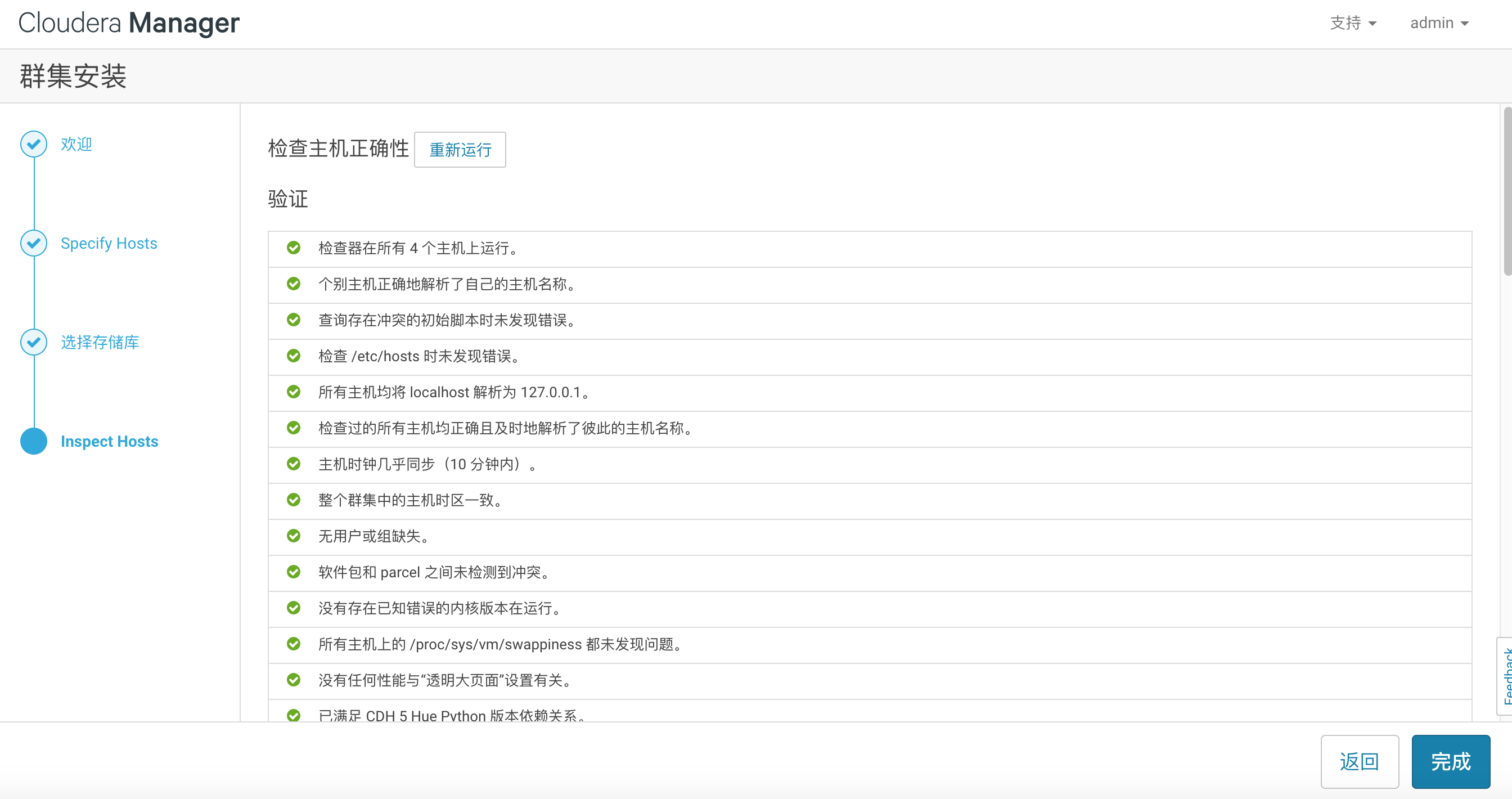The width and height of the screenshot is (1512, 799).
Task: Click the checkmark circle beside 欢迎
Action: 33,144
